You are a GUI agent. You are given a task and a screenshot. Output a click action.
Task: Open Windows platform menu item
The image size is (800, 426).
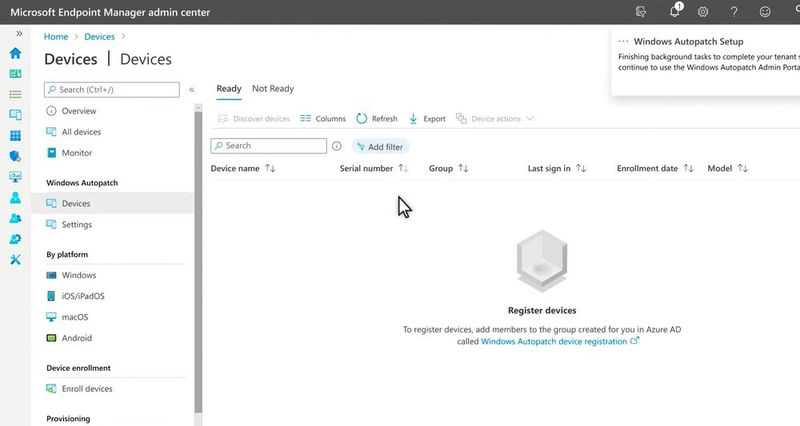pos(79,275)
